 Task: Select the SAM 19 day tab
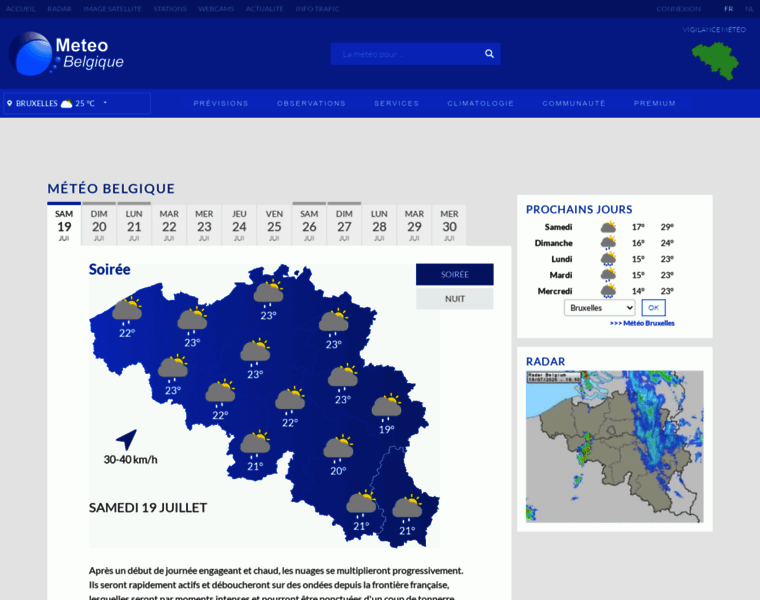click(x=64, y=225)
